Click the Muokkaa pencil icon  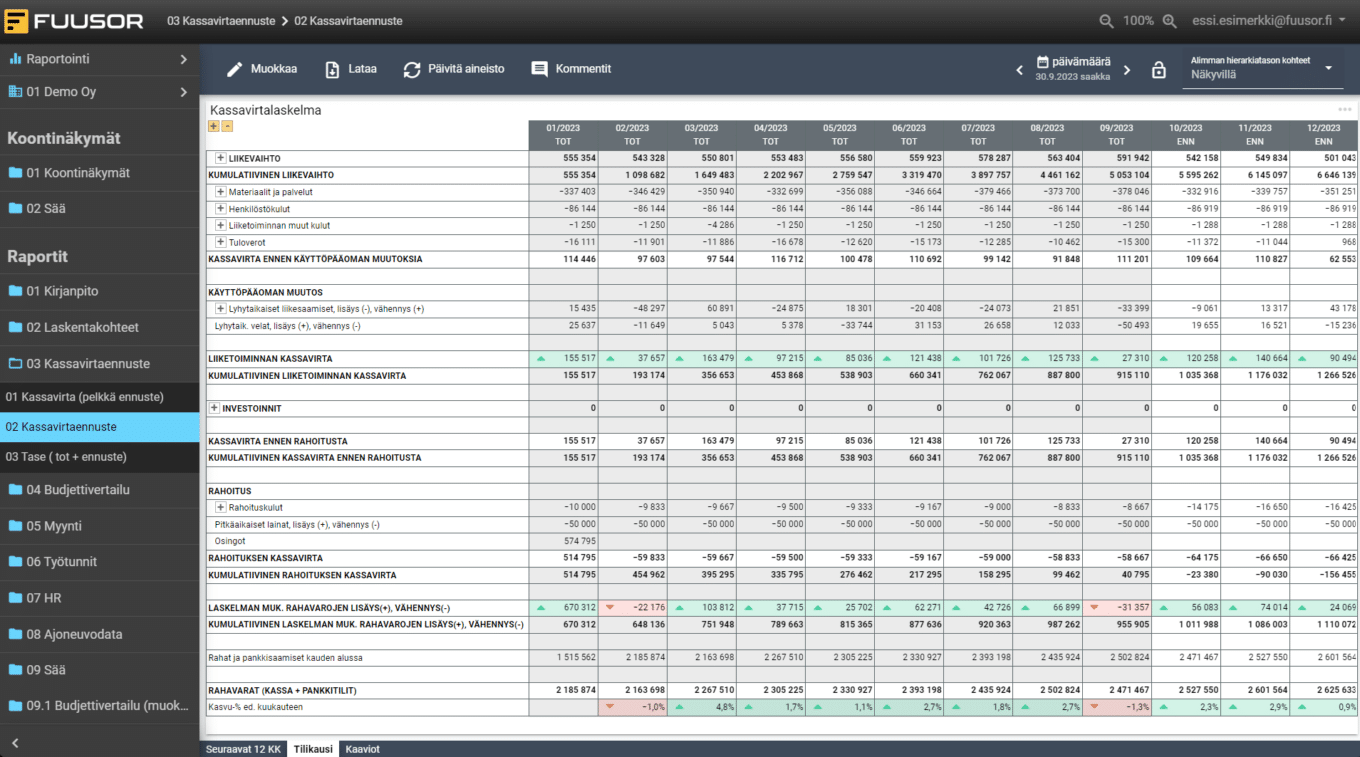click(x=235, y=69)
